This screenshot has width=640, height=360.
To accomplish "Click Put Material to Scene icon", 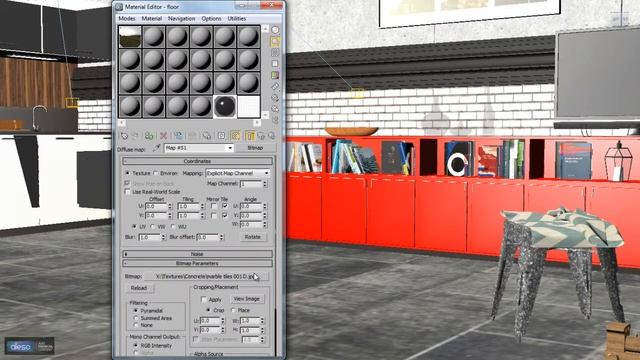I will [x=135, y=136].
